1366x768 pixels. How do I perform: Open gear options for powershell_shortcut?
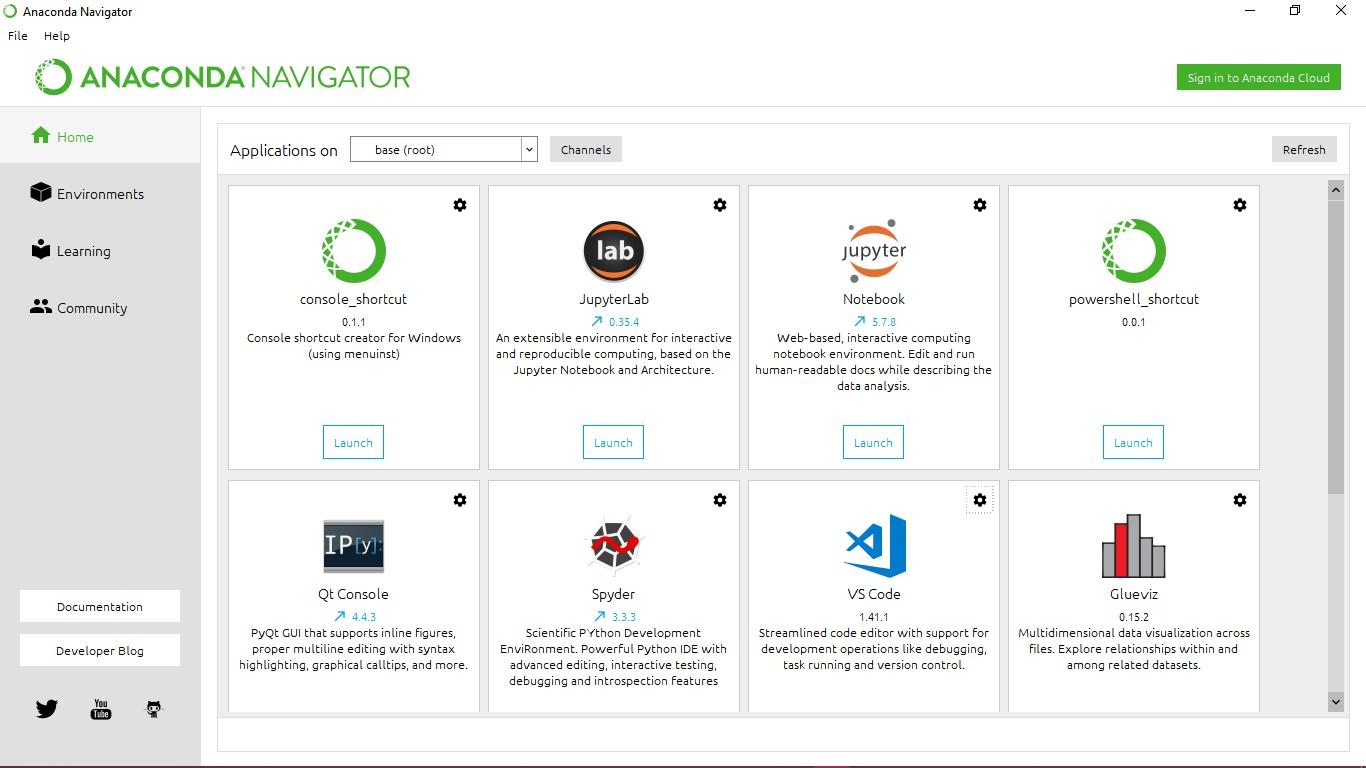[1240, 205]
